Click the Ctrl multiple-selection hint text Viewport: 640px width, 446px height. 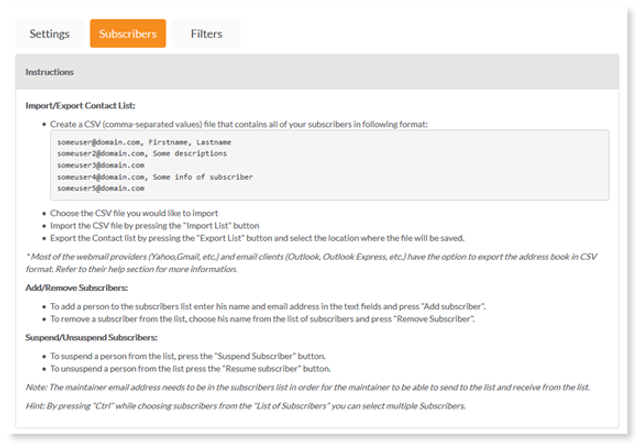246,406
